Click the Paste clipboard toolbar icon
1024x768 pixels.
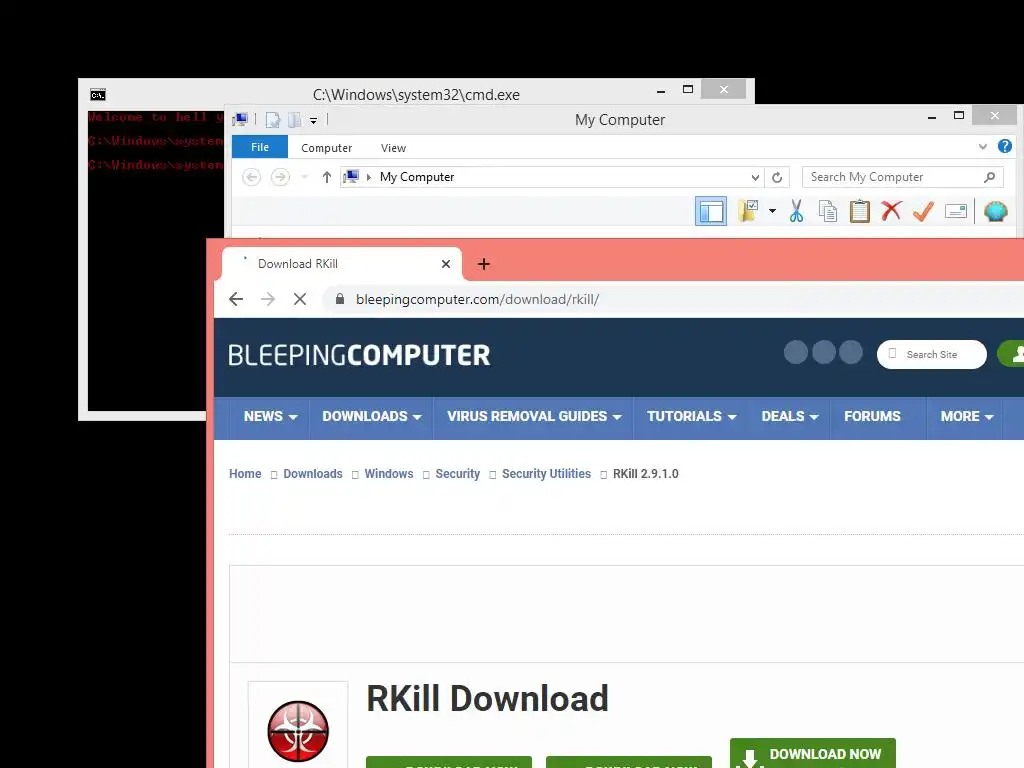click(x=859, y=211)
